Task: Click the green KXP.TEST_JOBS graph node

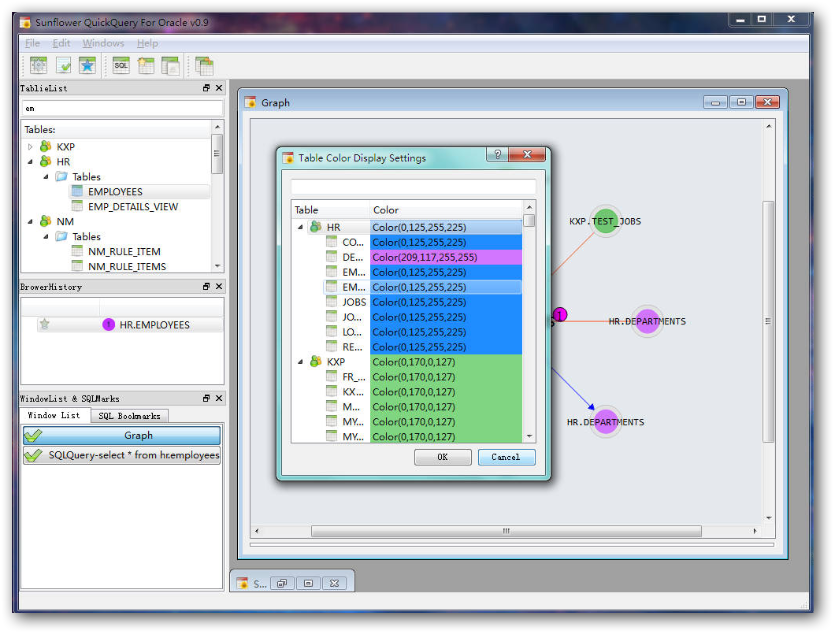Action: coord(605,221)
